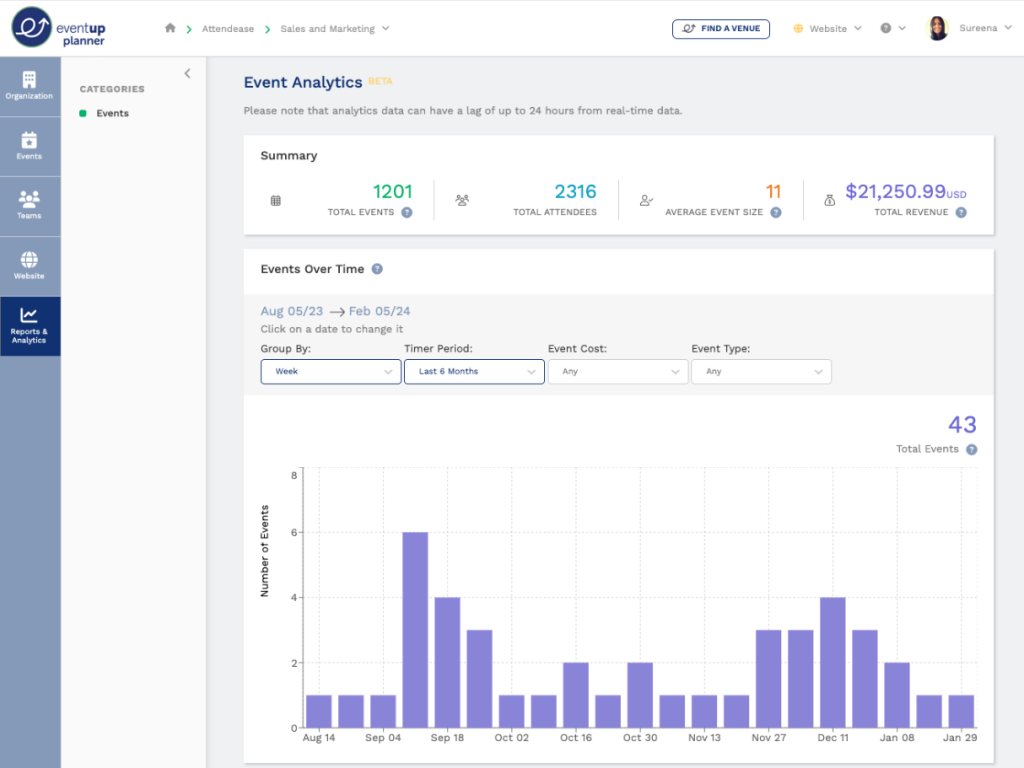Click the 11 average event size value
Screen dimensions: 1024x768
773,191
